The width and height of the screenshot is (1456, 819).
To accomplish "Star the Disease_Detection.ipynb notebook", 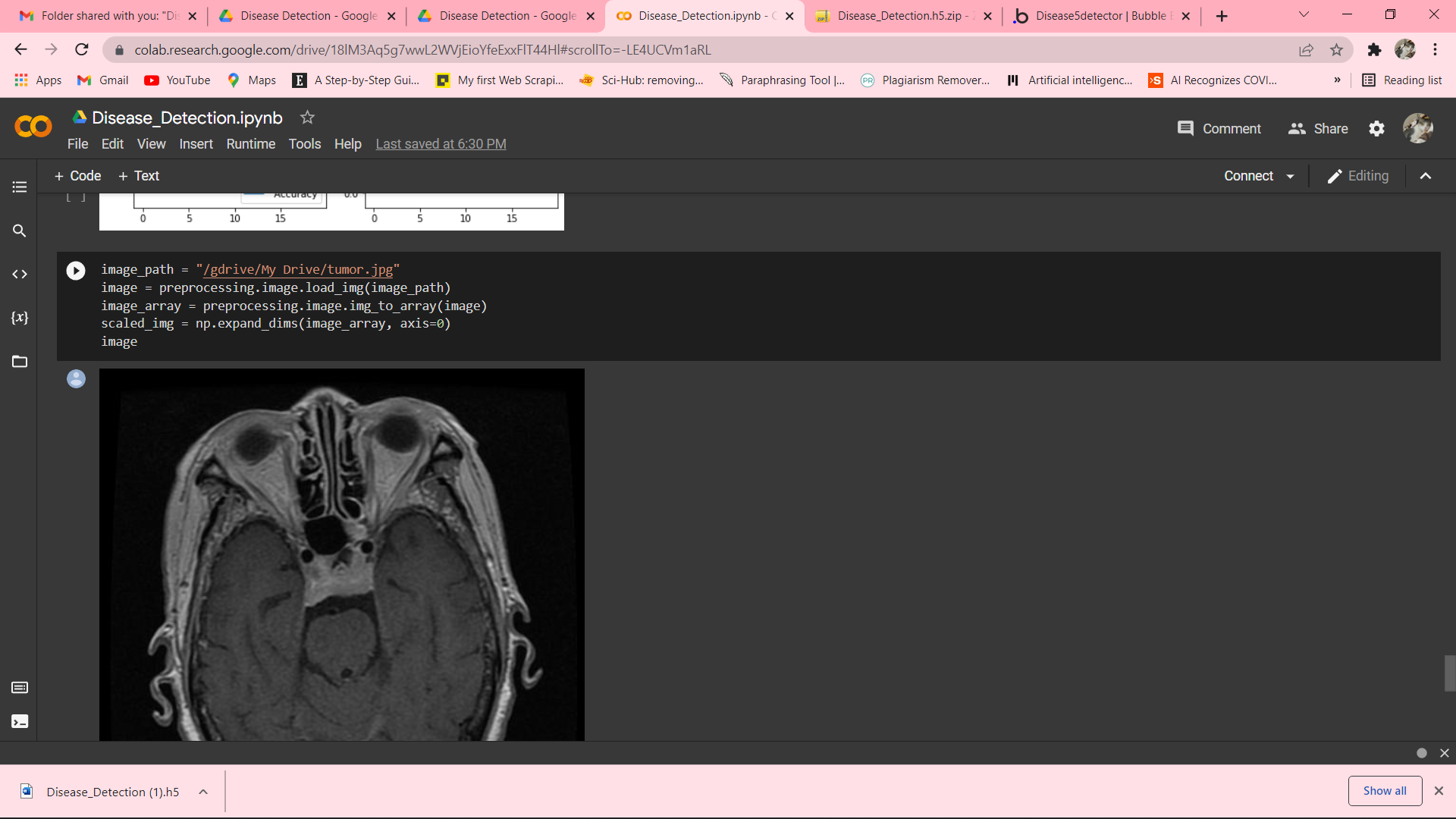I will 307,118.
